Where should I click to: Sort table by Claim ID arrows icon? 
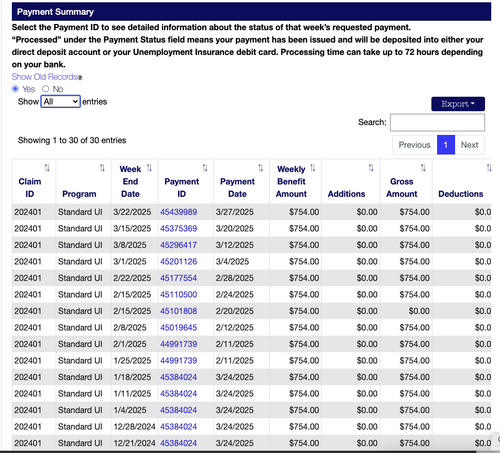tap(47, 168)
